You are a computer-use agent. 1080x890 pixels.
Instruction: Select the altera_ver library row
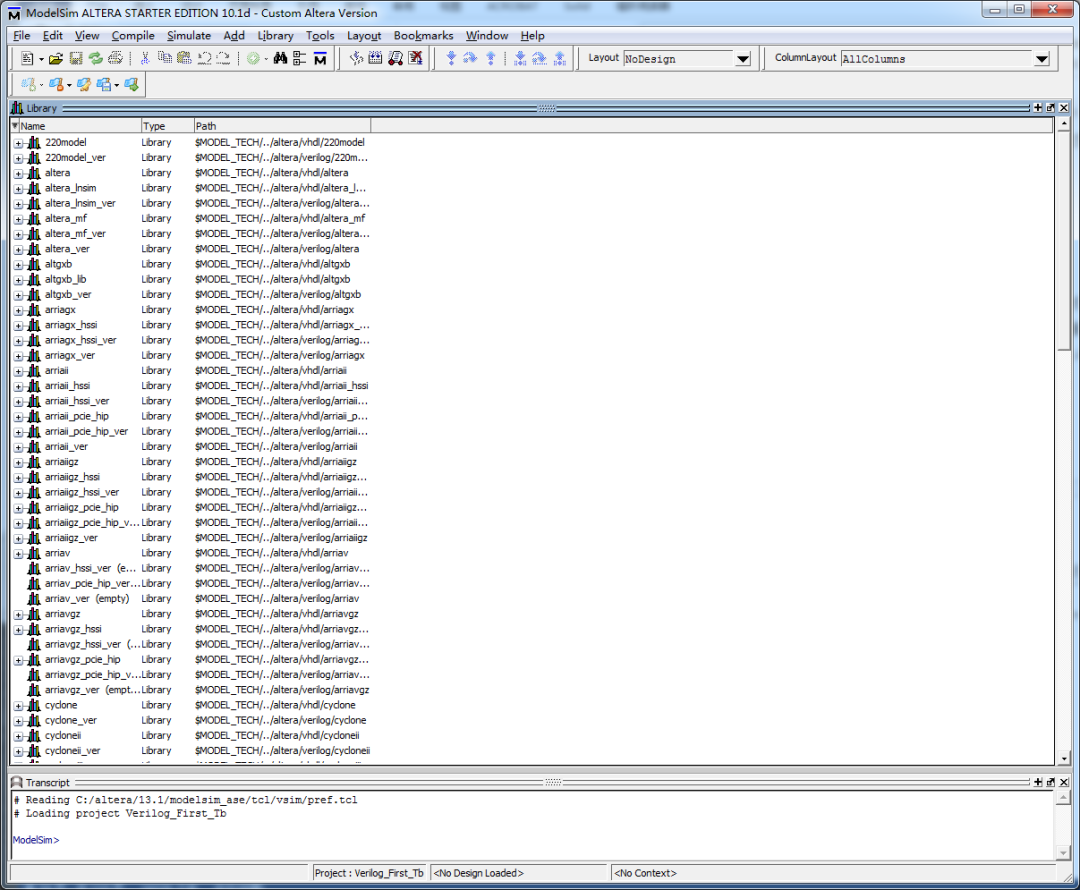[x=191, y=249]
